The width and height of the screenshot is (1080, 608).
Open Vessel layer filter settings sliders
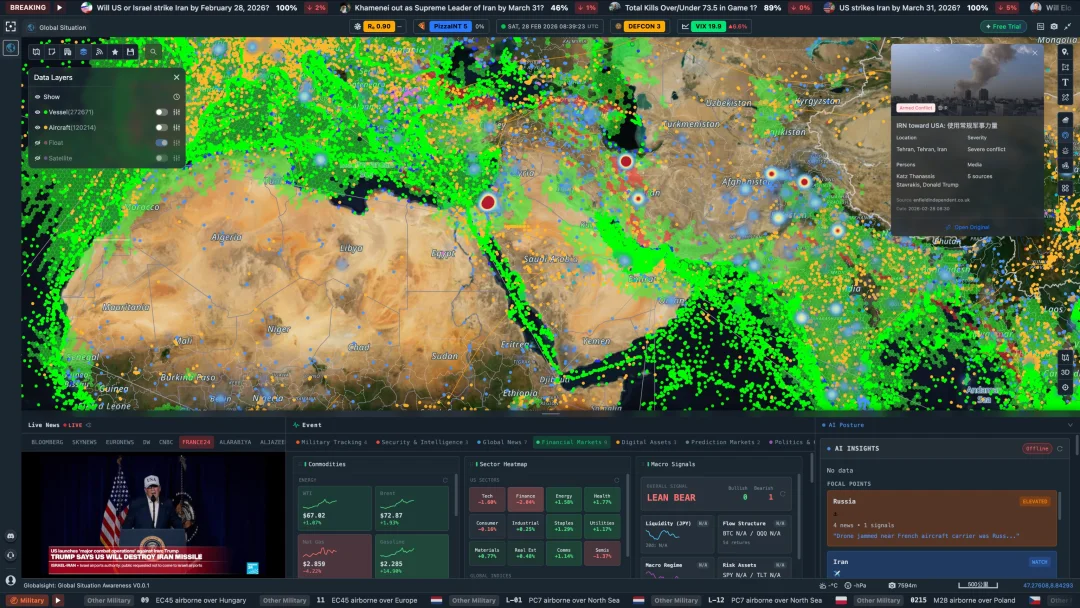pyautogui.click(x=177, y=112)
